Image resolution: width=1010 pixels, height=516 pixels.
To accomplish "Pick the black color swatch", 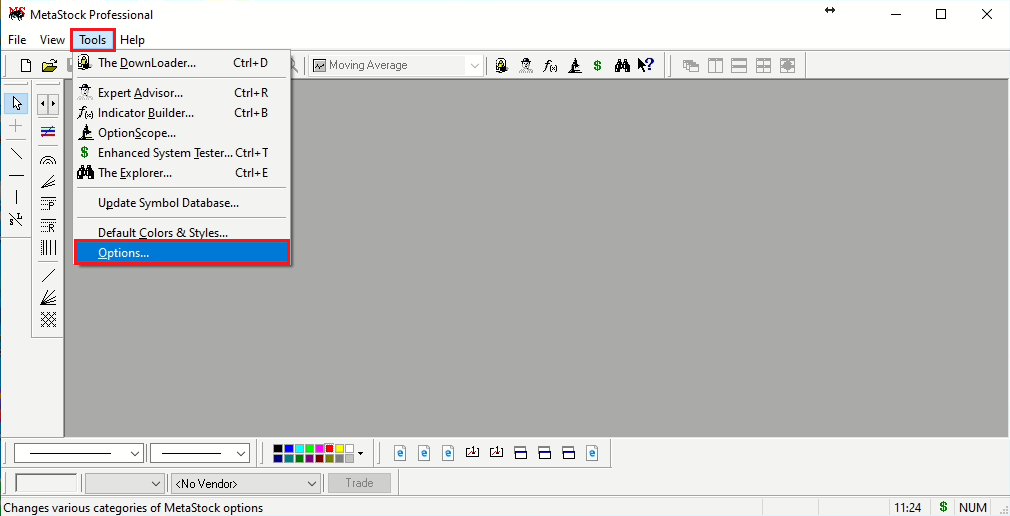I will click(278, 448).
